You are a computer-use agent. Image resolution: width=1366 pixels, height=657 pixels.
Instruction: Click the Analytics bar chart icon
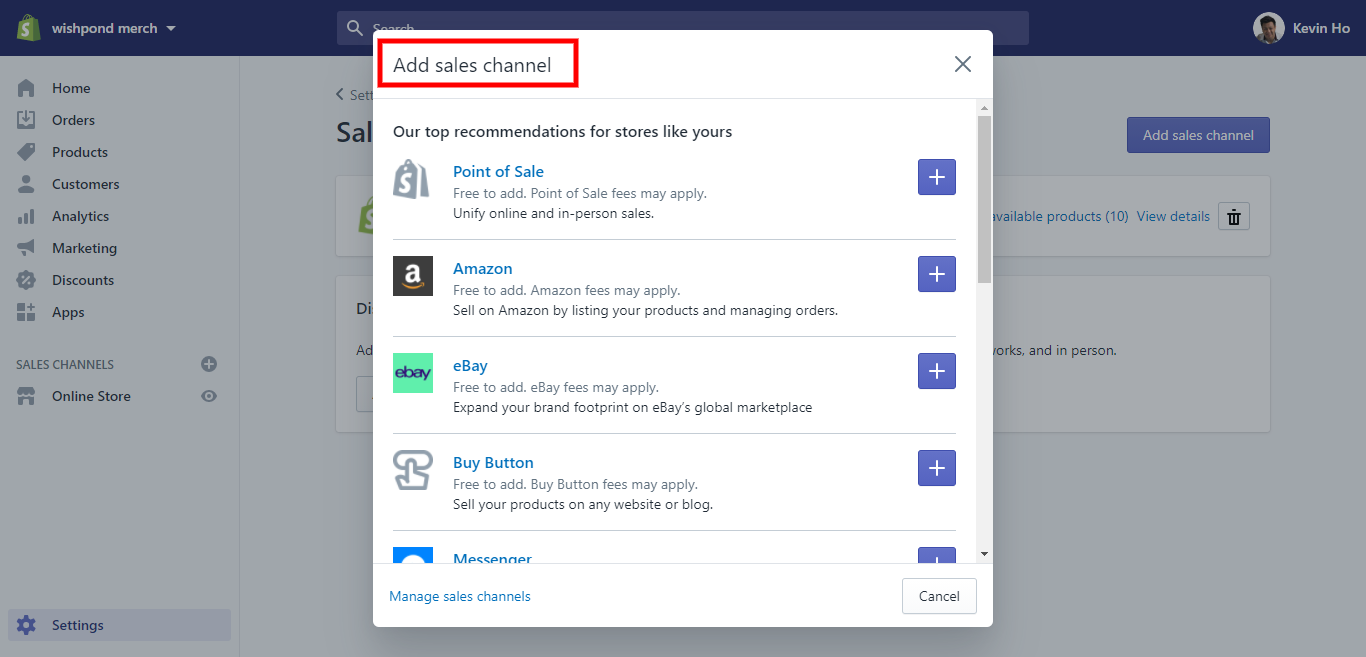pos(26,216)
